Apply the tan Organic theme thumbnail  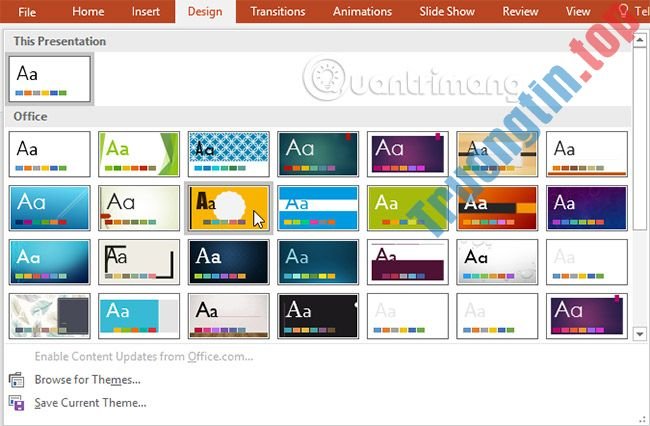497,154
